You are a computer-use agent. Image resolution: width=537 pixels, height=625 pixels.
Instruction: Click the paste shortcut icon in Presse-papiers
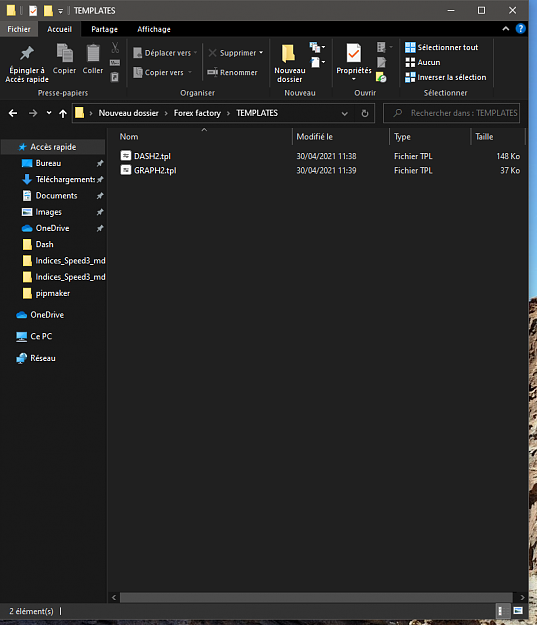pos(115,77)
